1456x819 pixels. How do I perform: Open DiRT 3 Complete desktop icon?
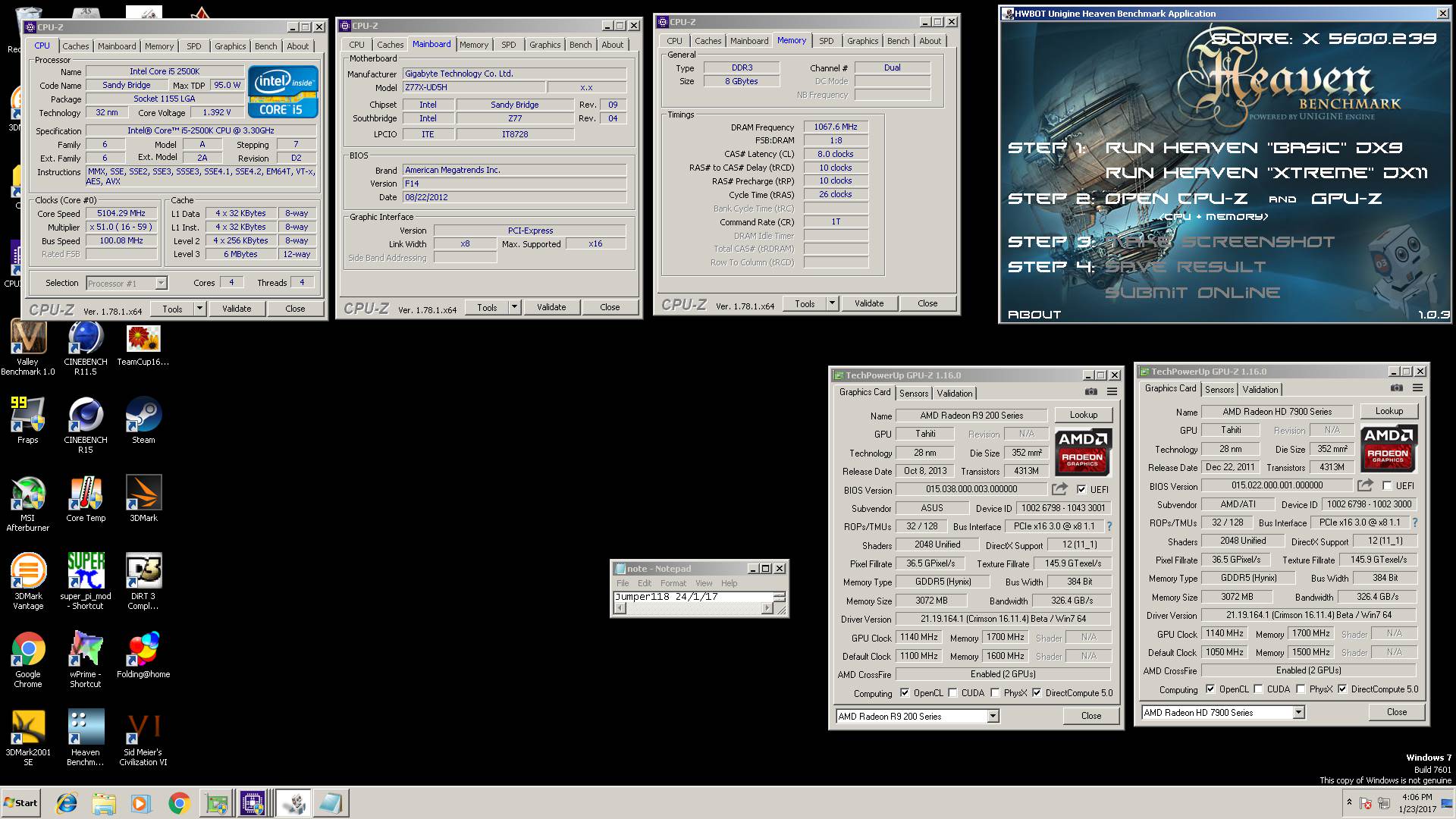pos(143,582)
